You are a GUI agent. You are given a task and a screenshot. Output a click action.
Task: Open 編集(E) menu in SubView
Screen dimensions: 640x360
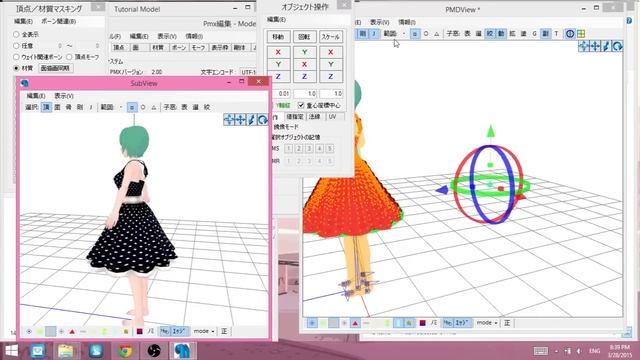[x=36, y=96]
